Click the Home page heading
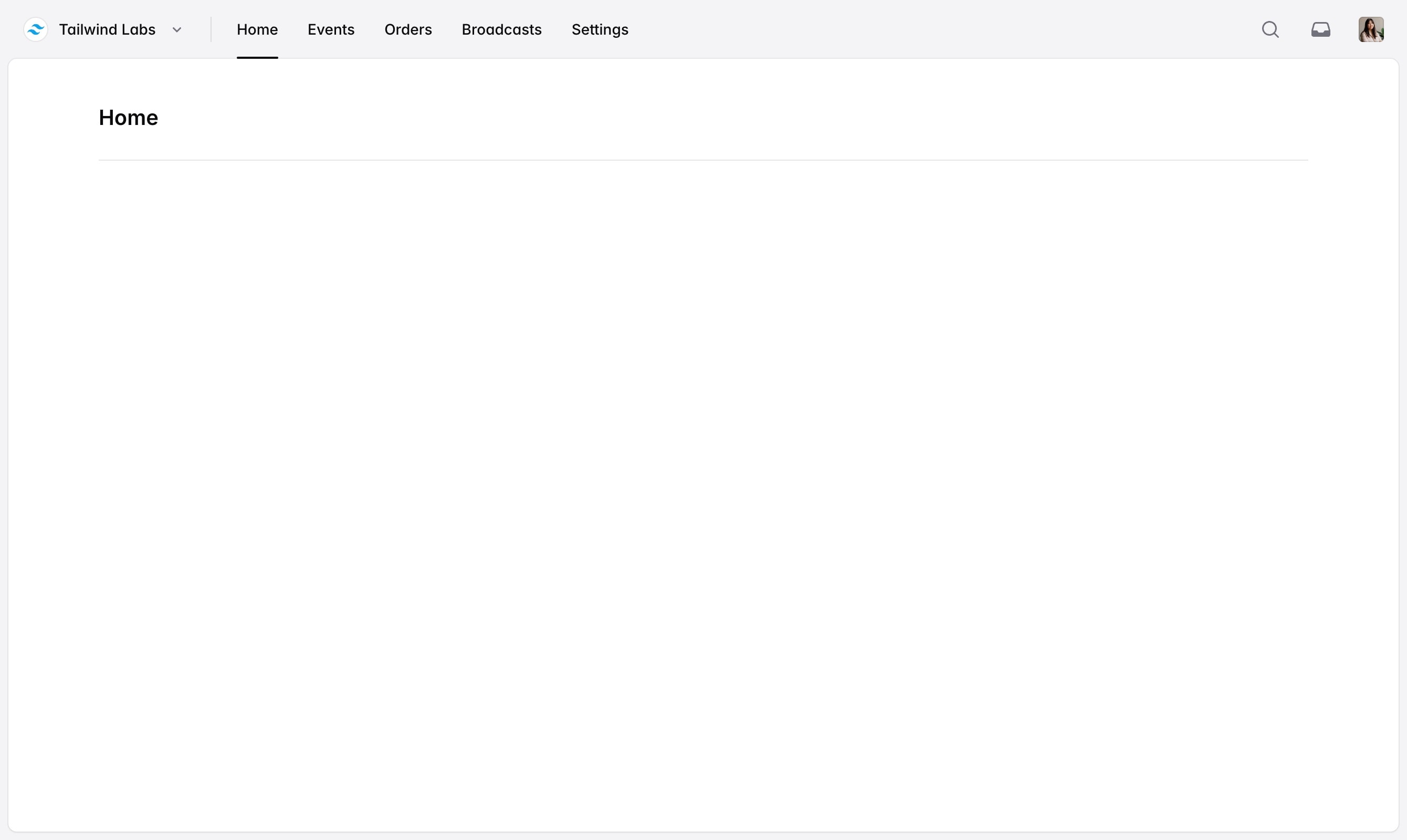This screenshot has height=840, width=1407. click(129, 118)
